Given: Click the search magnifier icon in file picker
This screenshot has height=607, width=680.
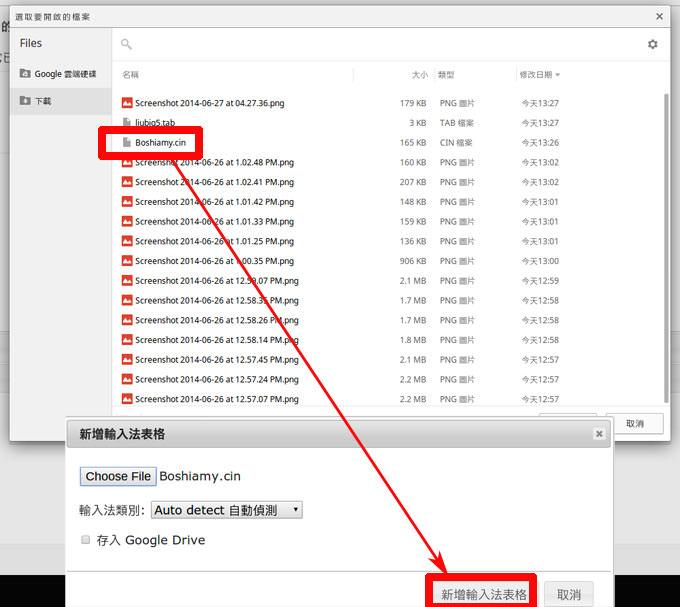Looking at the screenshot, I should point(126,44).
